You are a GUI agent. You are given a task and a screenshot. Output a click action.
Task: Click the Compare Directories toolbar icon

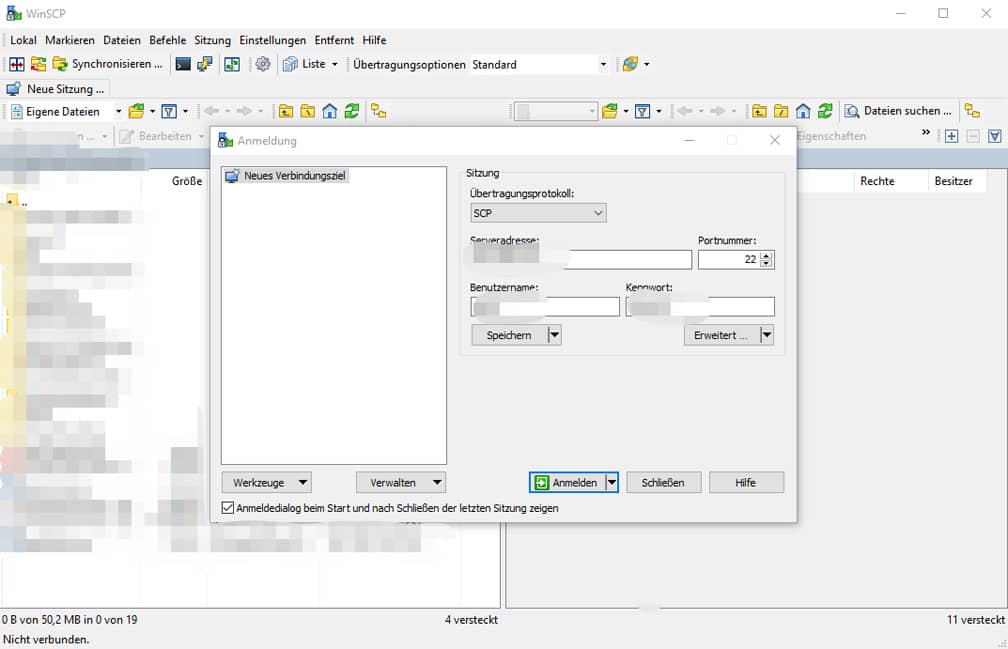(x=17, y=64)
